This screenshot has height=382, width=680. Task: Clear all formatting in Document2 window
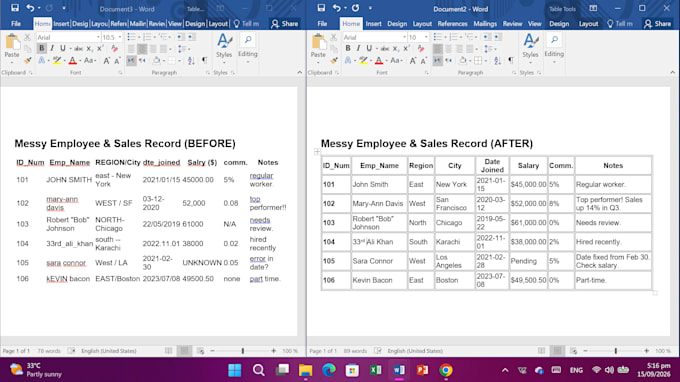420,49
